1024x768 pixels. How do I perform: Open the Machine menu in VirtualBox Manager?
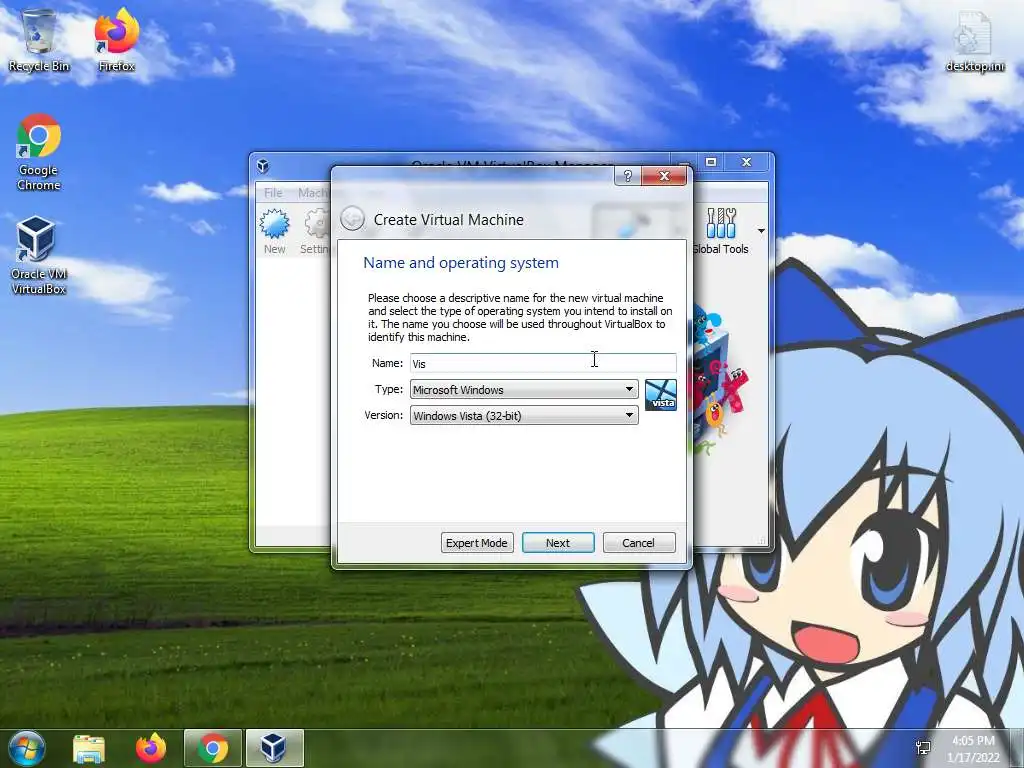tap(313, 193)
